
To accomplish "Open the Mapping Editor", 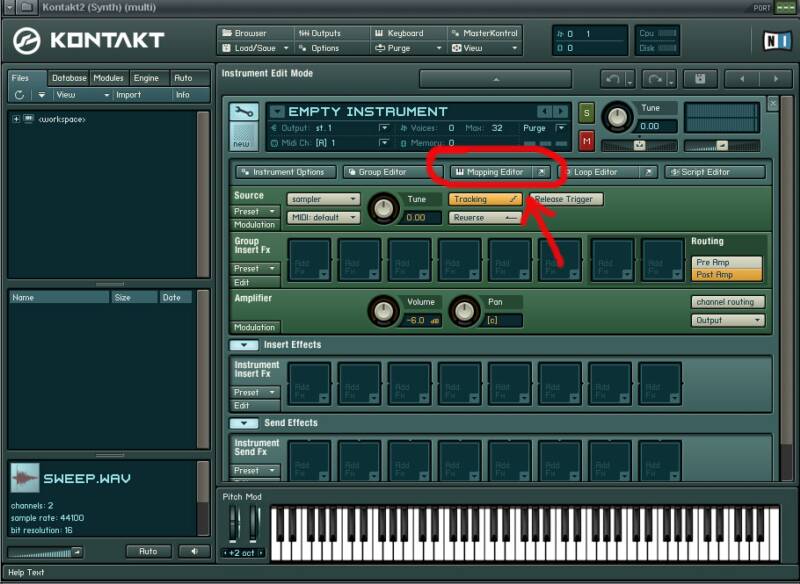I will coord(491,172).
